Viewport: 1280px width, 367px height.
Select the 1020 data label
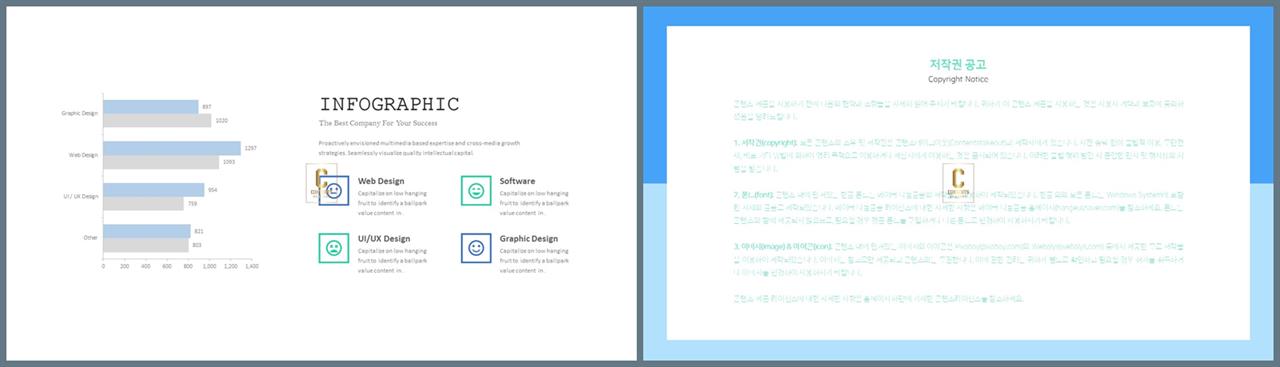(x=221, y=120)
